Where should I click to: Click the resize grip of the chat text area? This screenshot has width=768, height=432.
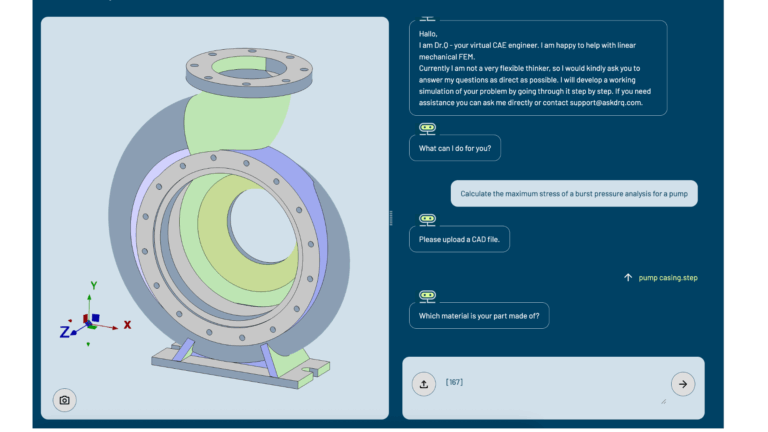click(x=663, y=402)
